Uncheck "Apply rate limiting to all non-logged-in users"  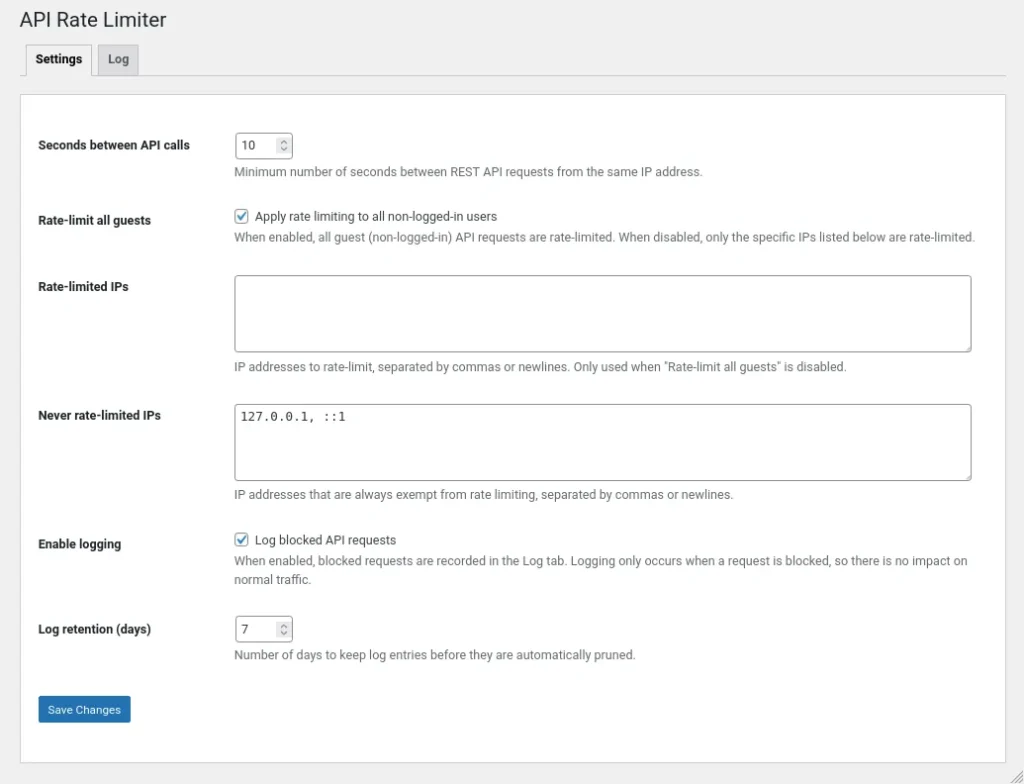click(x=241, y=216)
